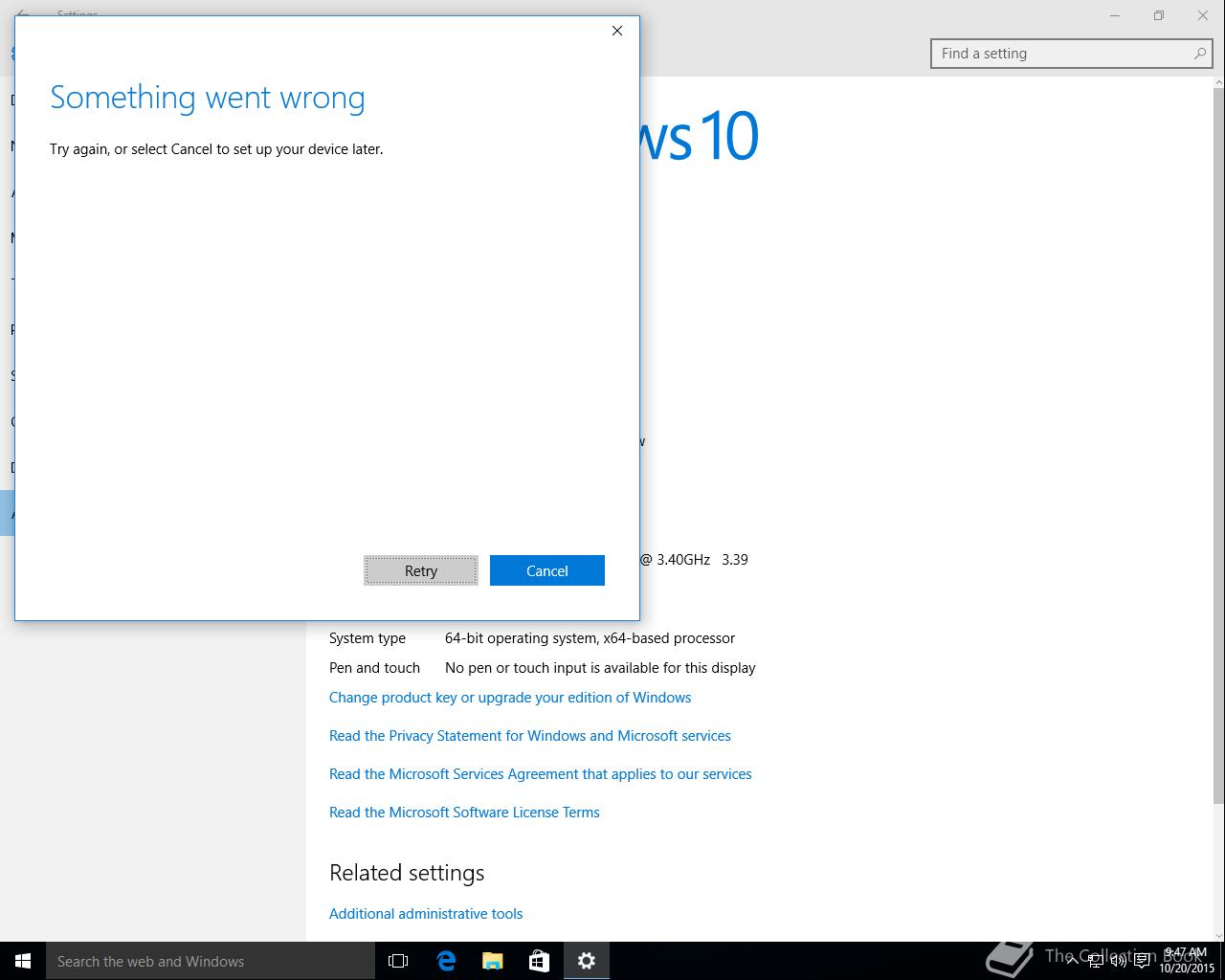The height and width of the screenshot is (980, 1225).
Task: Select the "Pen and touch" label
Action: pos(374,668)
